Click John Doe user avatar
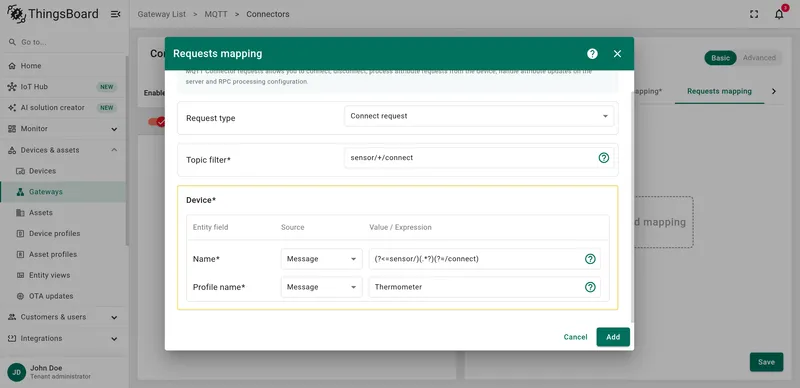 16,372
